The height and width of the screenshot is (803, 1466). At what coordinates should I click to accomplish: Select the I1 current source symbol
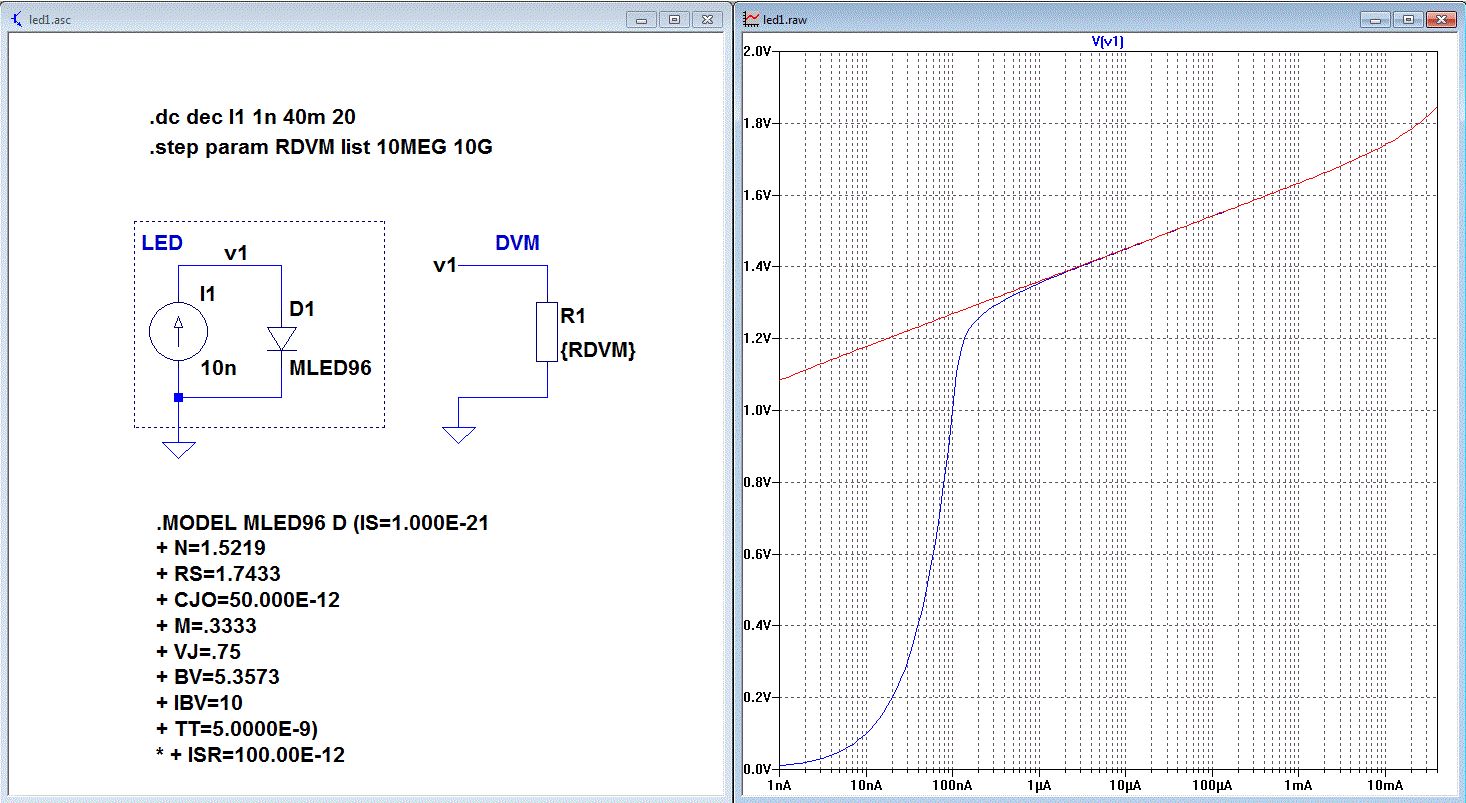(180, 332)
